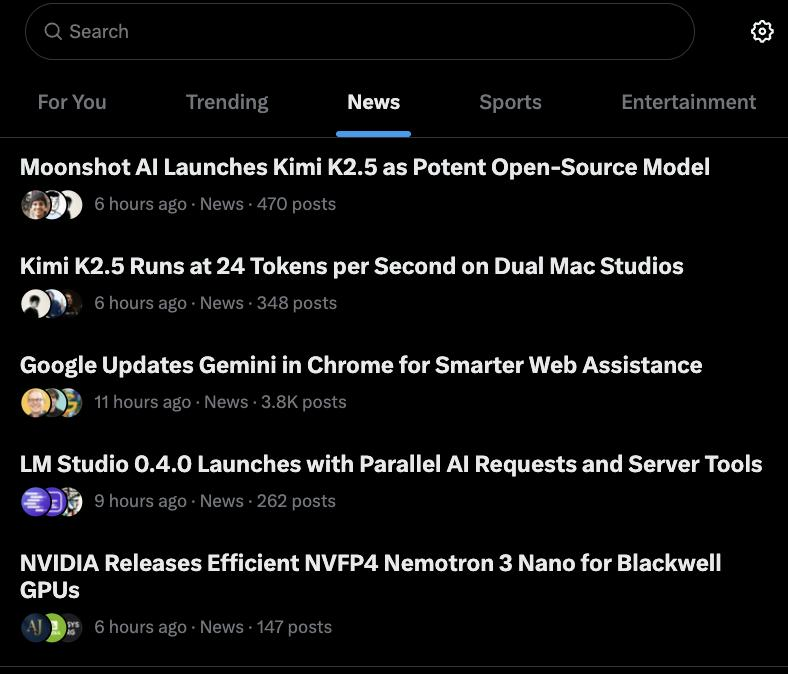Switch to the Sports tab
The image size is (788, 674).
click(510, 102)
